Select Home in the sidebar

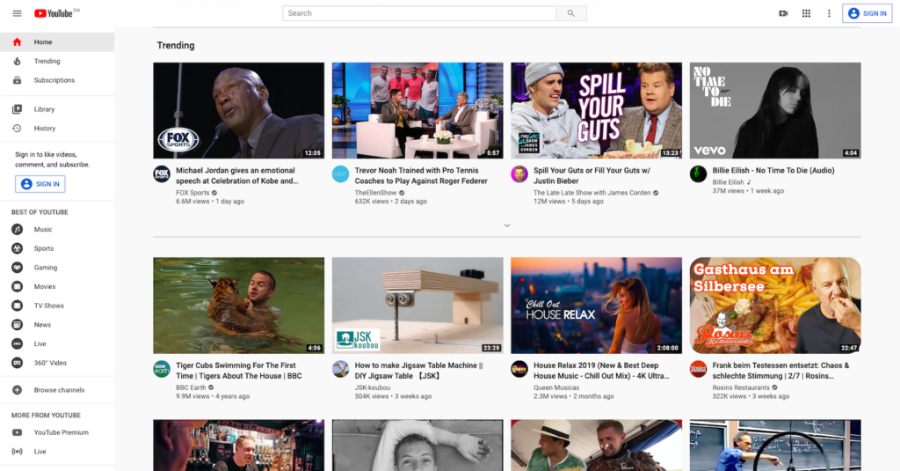tap(57, 42)
